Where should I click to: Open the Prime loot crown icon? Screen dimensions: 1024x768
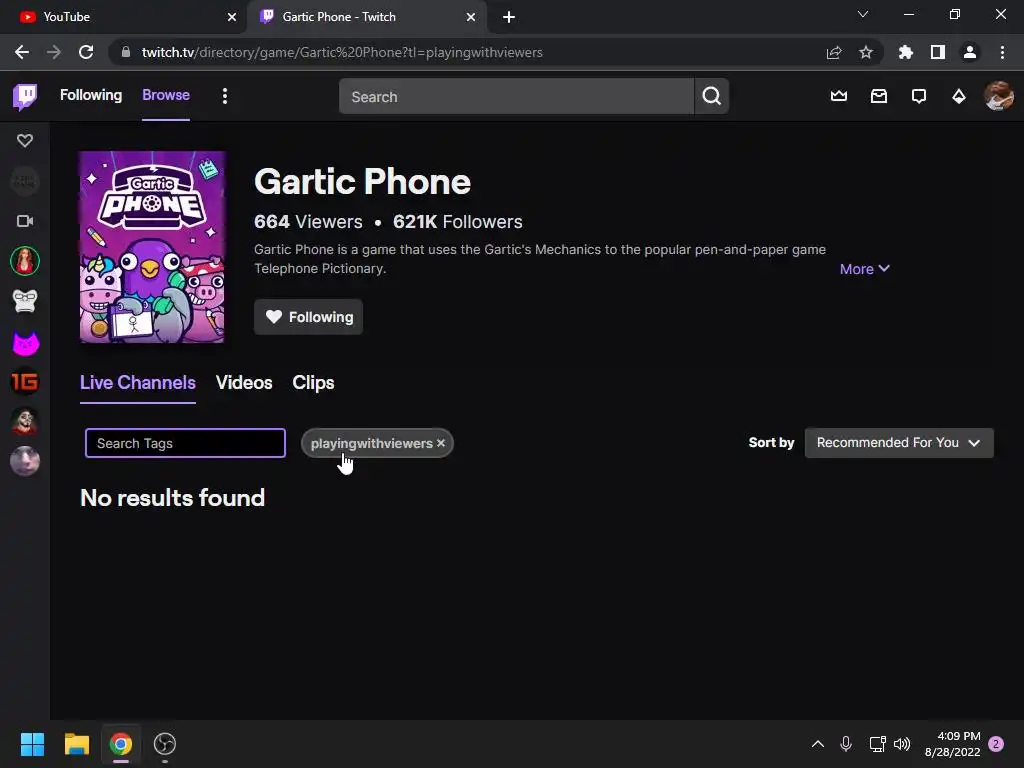(x=839, y=97)
